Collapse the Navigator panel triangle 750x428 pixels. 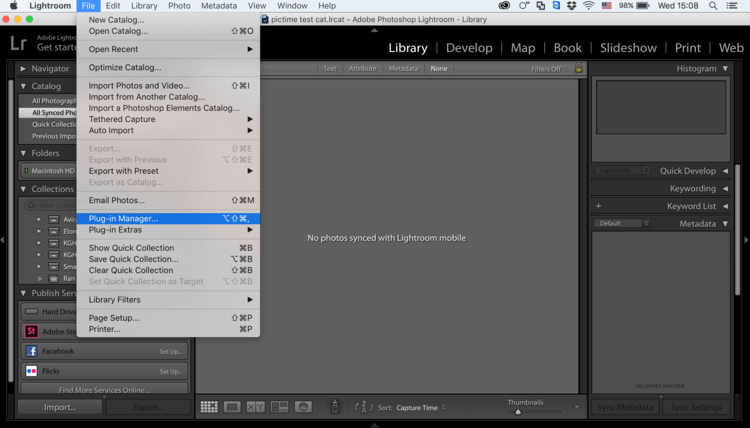coord(23,69)
